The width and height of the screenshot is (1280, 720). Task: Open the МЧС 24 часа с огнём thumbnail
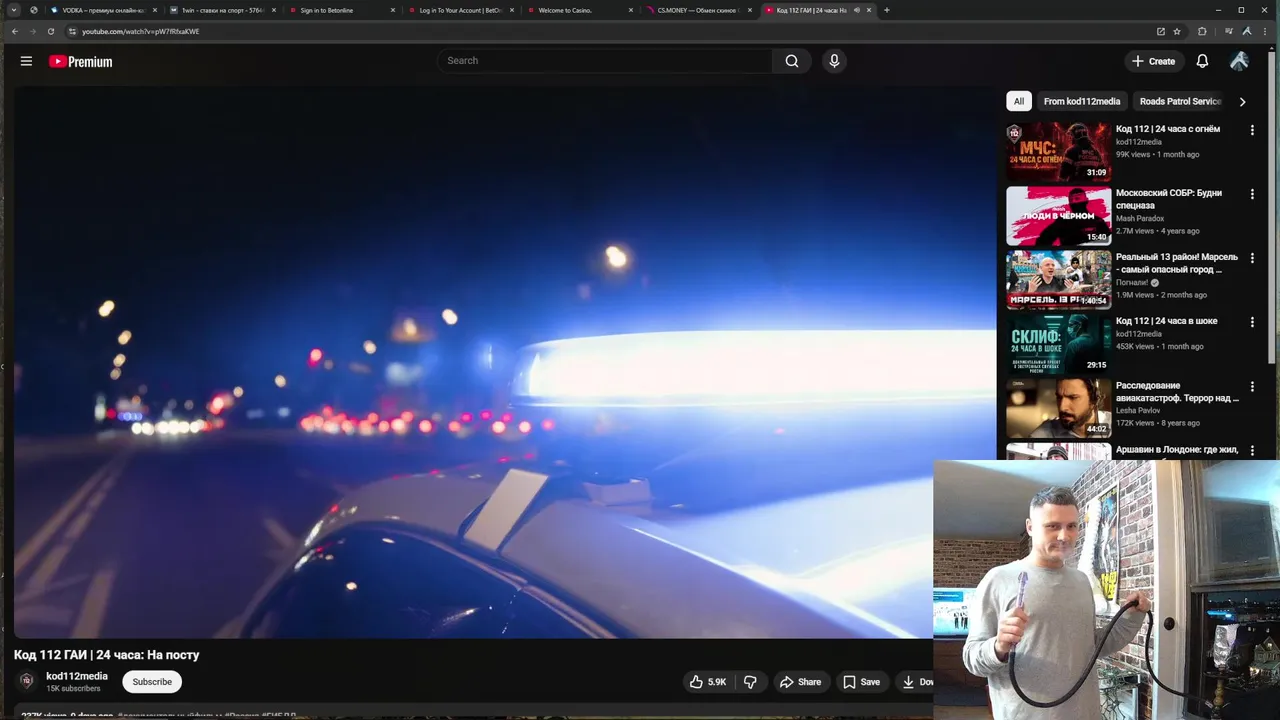(1058, 152)
